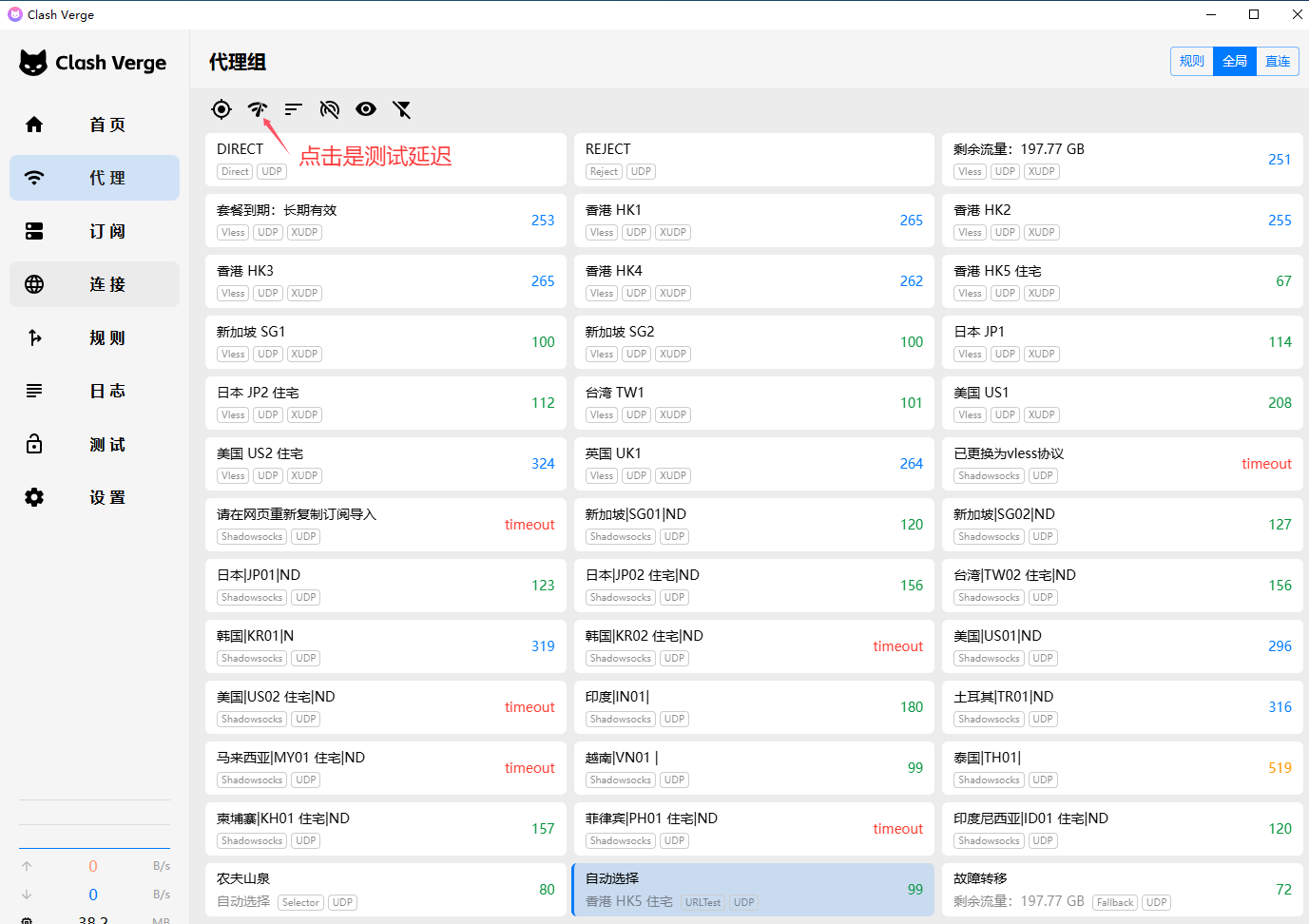Run the delay test wifi icon

[x=257, y=109]
